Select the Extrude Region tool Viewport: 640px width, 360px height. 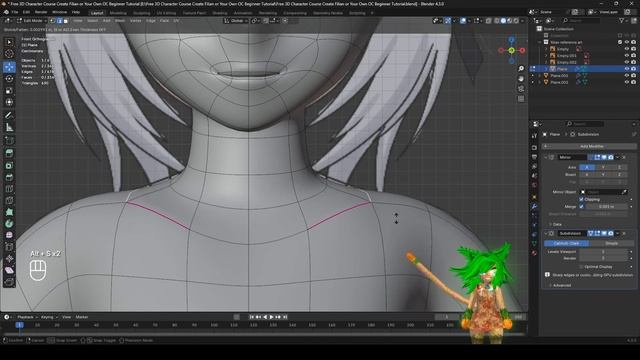[9, 153]
